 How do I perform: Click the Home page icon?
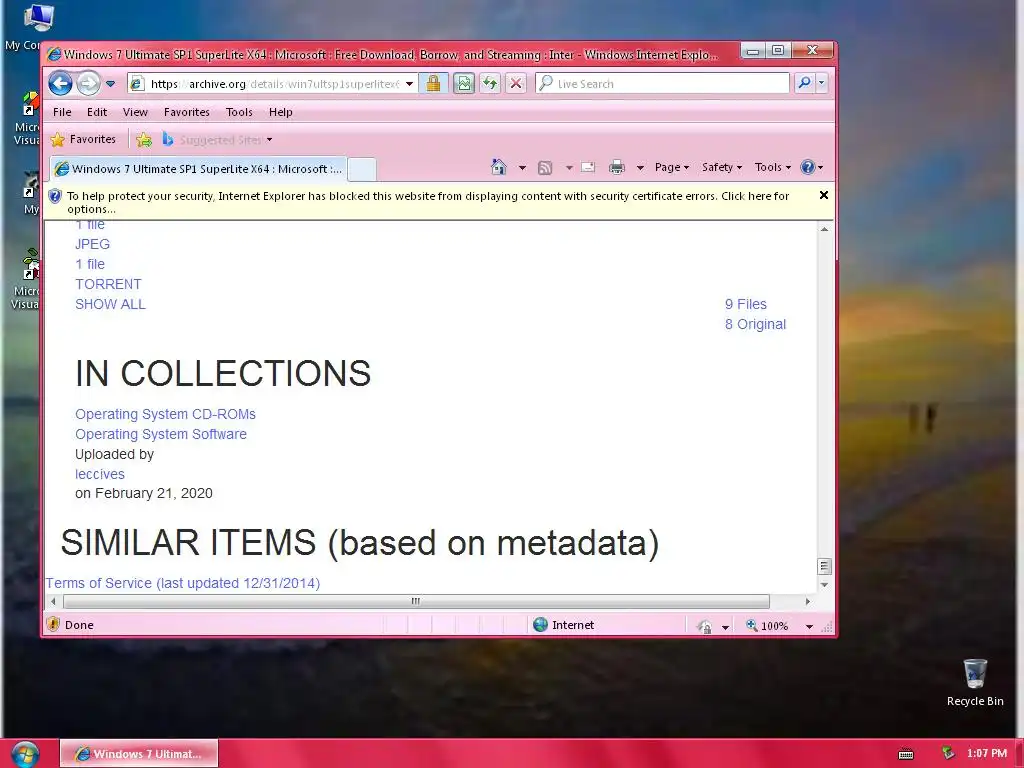click(499, 167)
